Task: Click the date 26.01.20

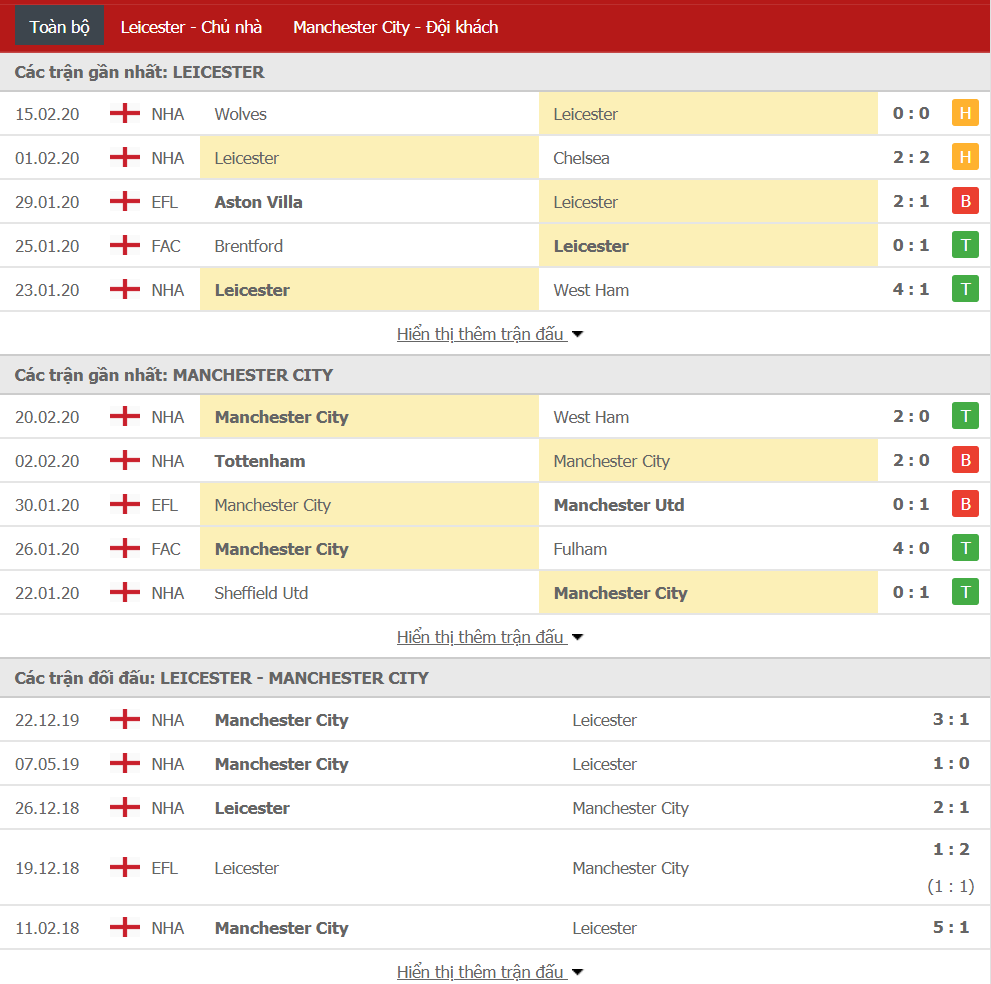Action: coord(47,549)
